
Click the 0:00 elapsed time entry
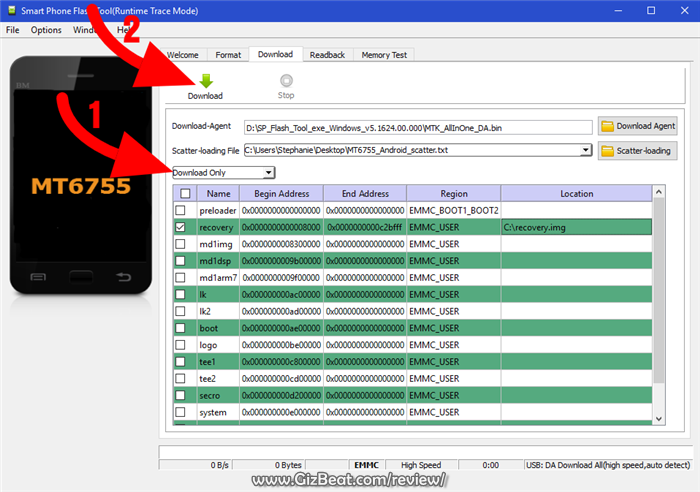[491, 465]
